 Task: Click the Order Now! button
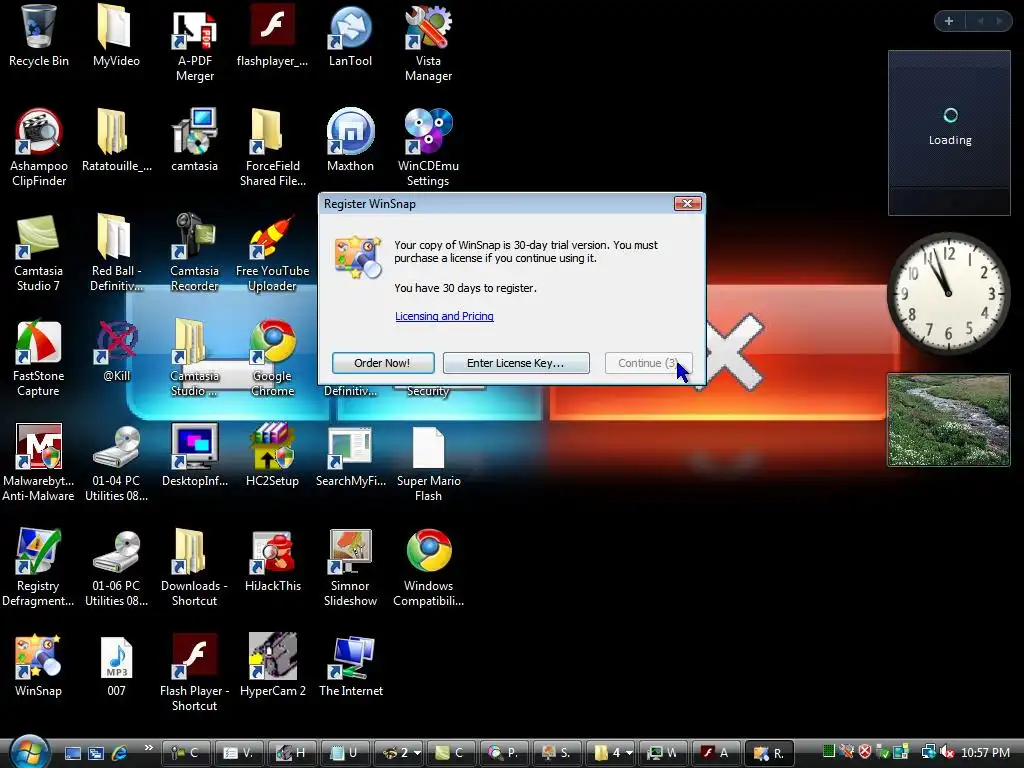click(383, 363)
